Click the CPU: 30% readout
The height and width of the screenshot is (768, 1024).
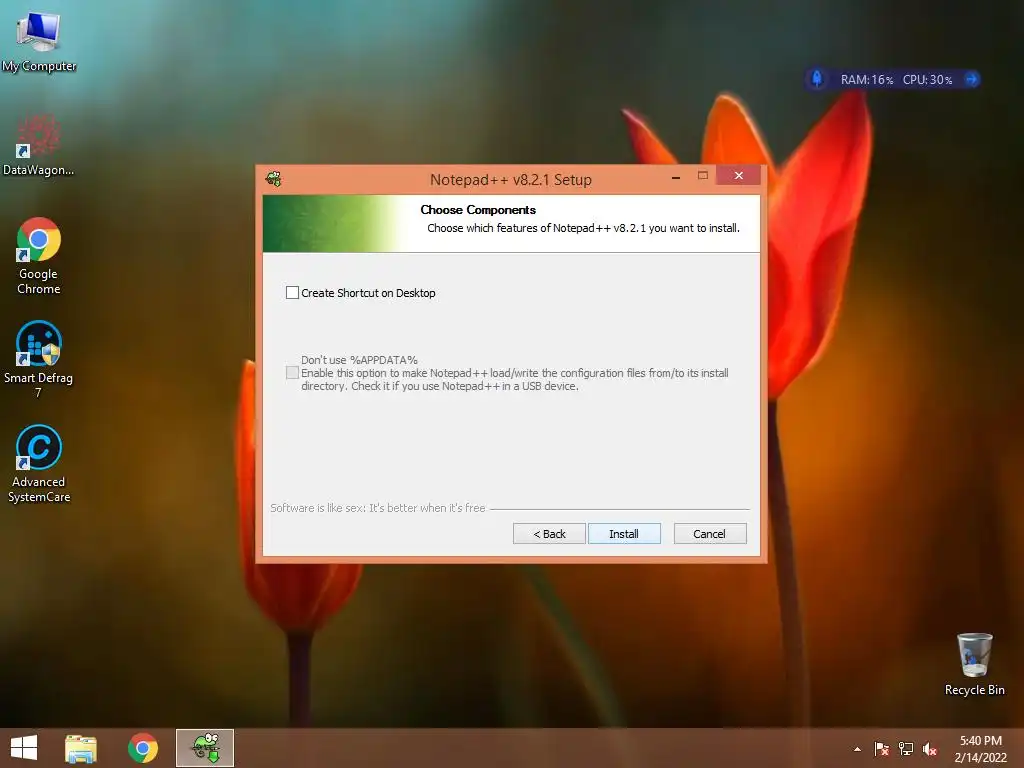point(927,80)
